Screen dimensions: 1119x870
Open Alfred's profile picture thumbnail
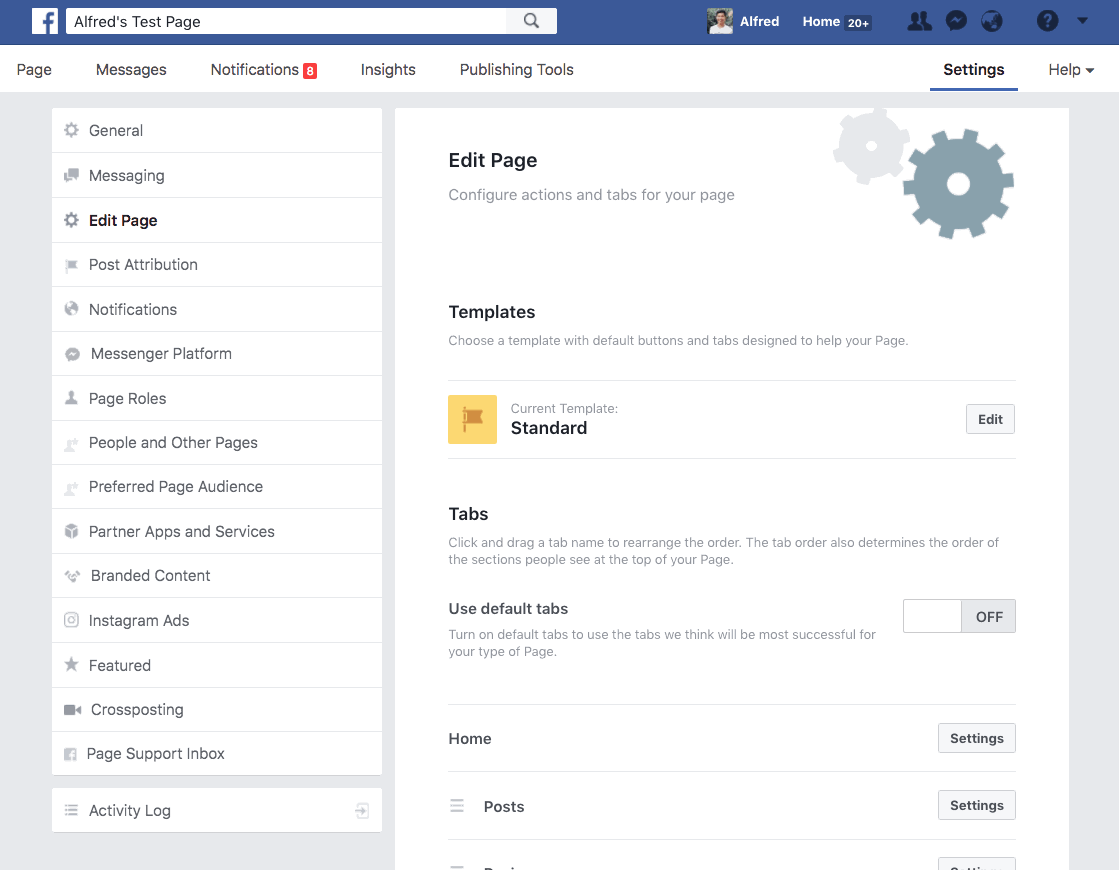[x=719, y=21]
